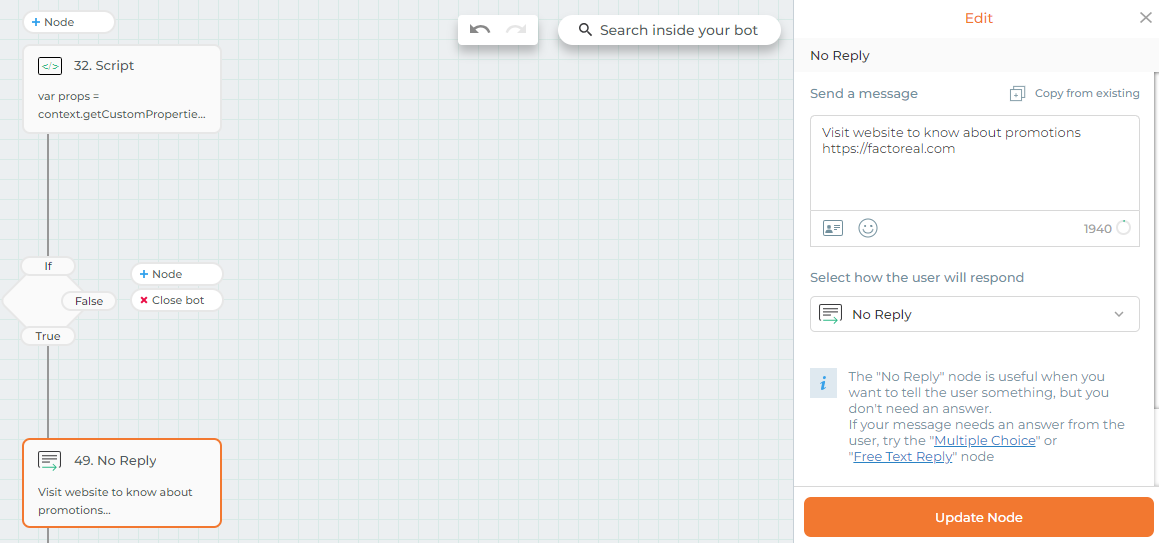Open the Free Text Reply link
The width and height of the screenshot is (1159, 543).
(x=903, y=457)
